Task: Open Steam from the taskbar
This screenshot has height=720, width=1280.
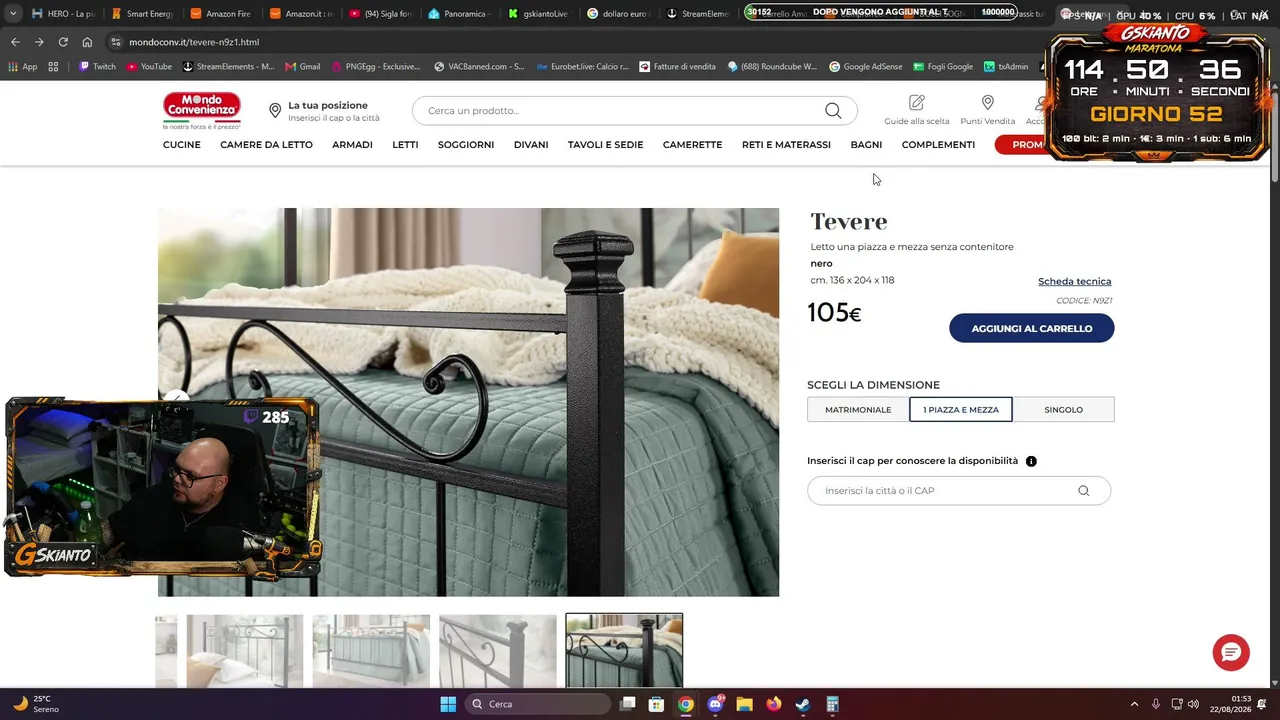Action: [802, 704]
